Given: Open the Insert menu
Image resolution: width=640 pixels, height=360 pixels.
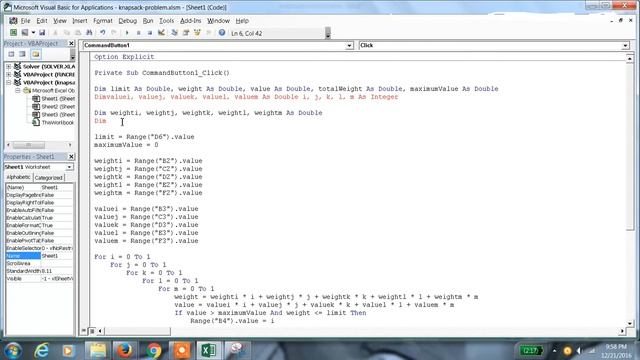Looking at the screenshot, I should coord(80,21).
